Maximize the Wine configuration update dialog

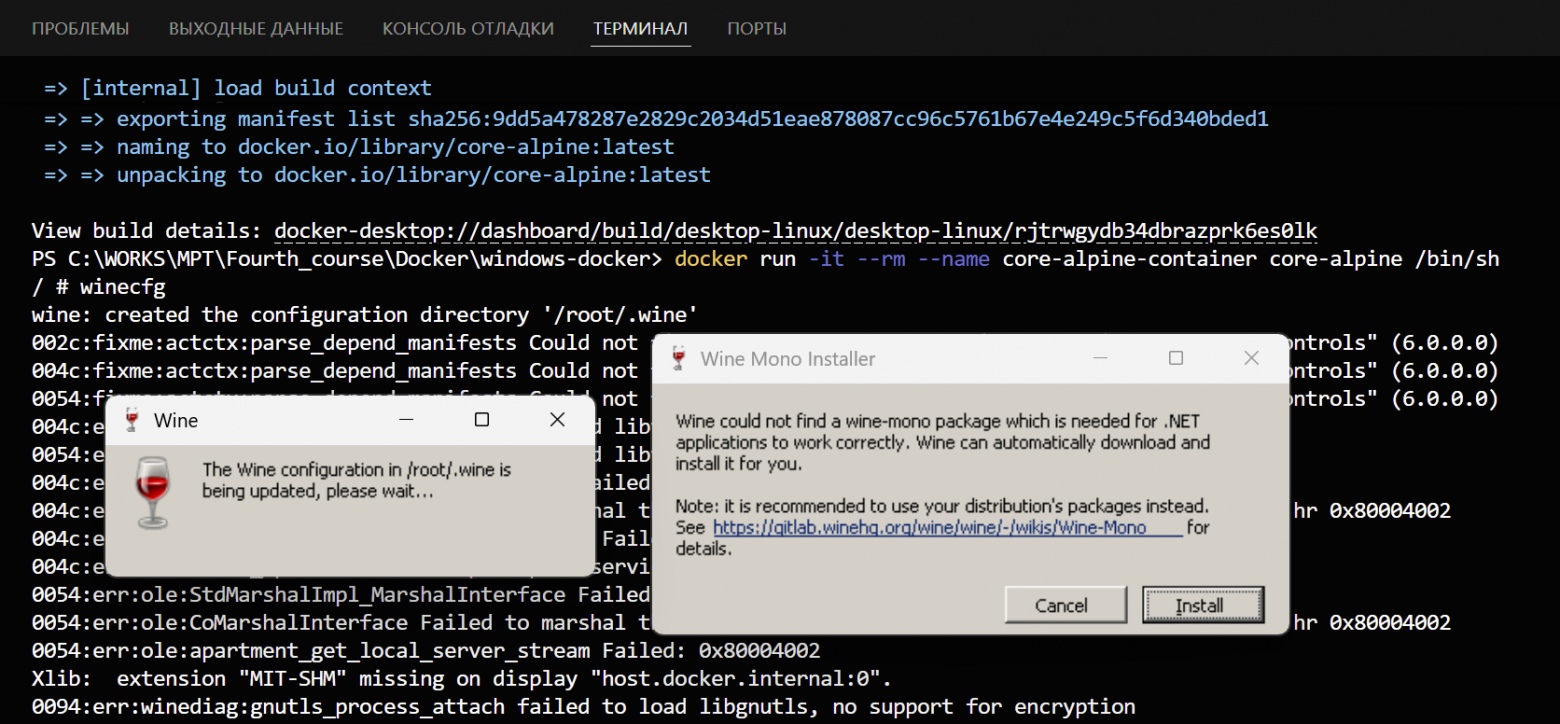(x=482, y=420)
